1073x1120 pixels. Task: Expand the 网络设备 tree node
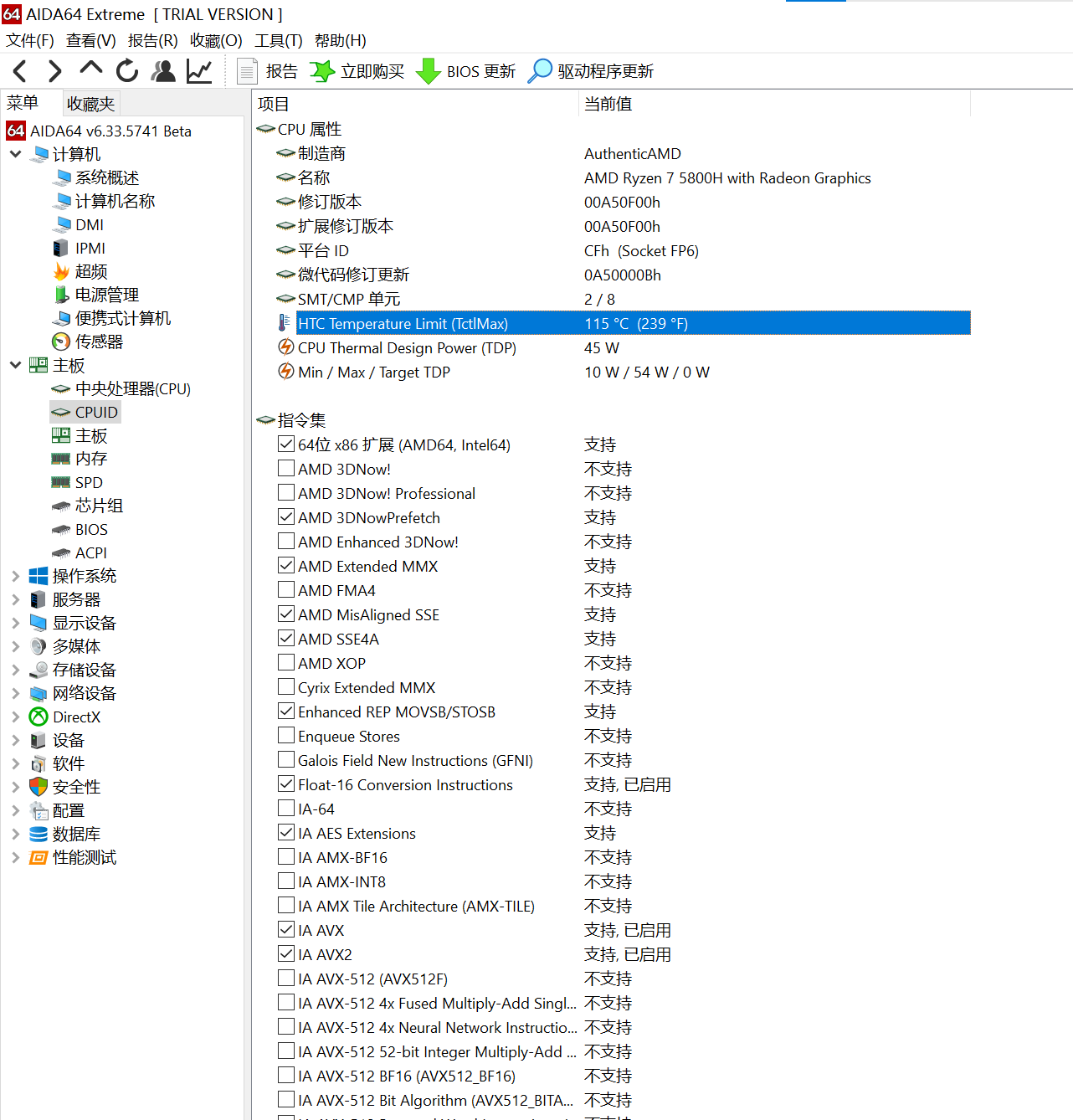coord(15,693)
